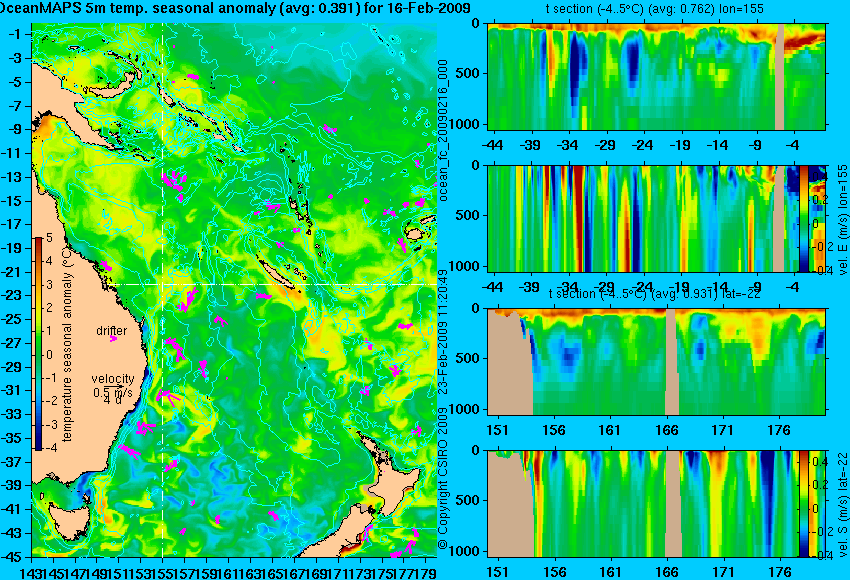850x580 pixels.
Task: Click the '-34' latitude tick under the top temperature section
Action: coord(567,145)
